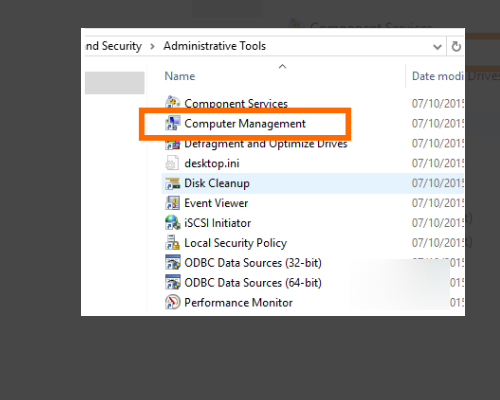Image resolution: width=500 pixels, height=400 pixels.
Task: Navigate to Administrative Tools breadcrumb
Action: coord(215,46)
